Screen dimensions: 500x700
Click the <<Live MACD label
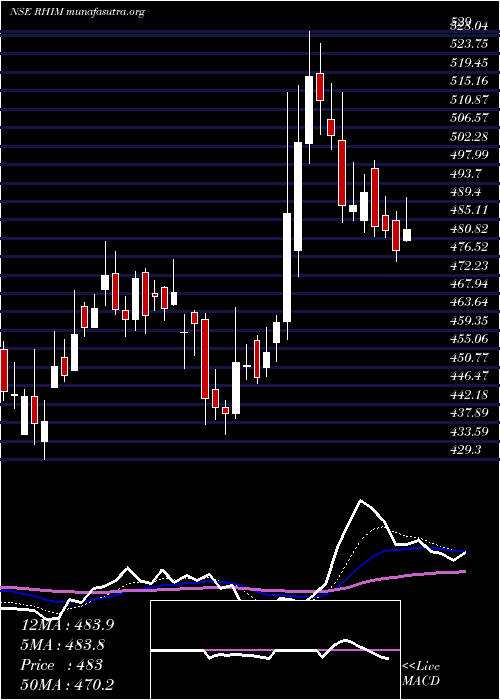point(421,673)
